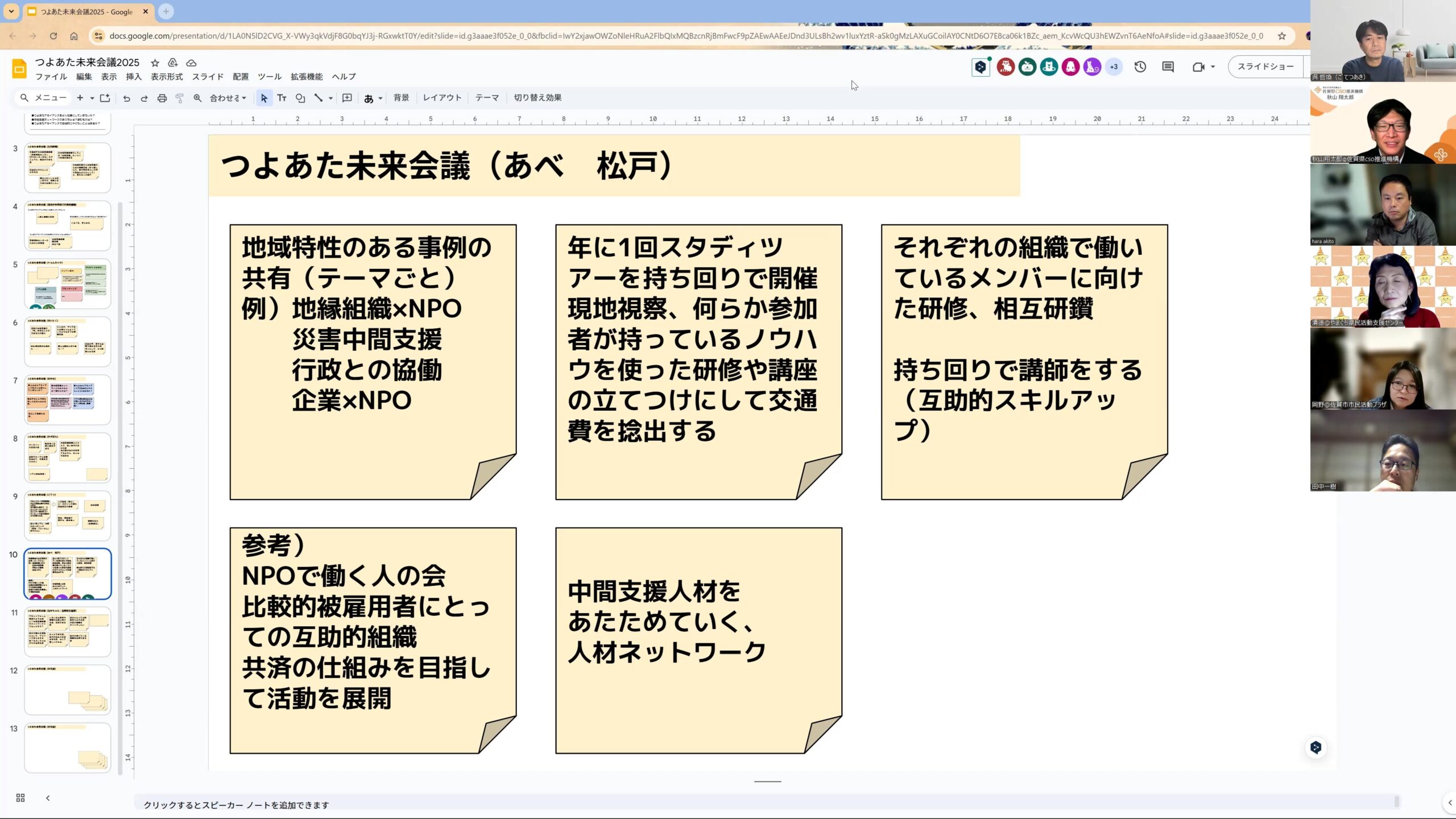Open the 合わせる zoom dropdown

click(227, 98)
